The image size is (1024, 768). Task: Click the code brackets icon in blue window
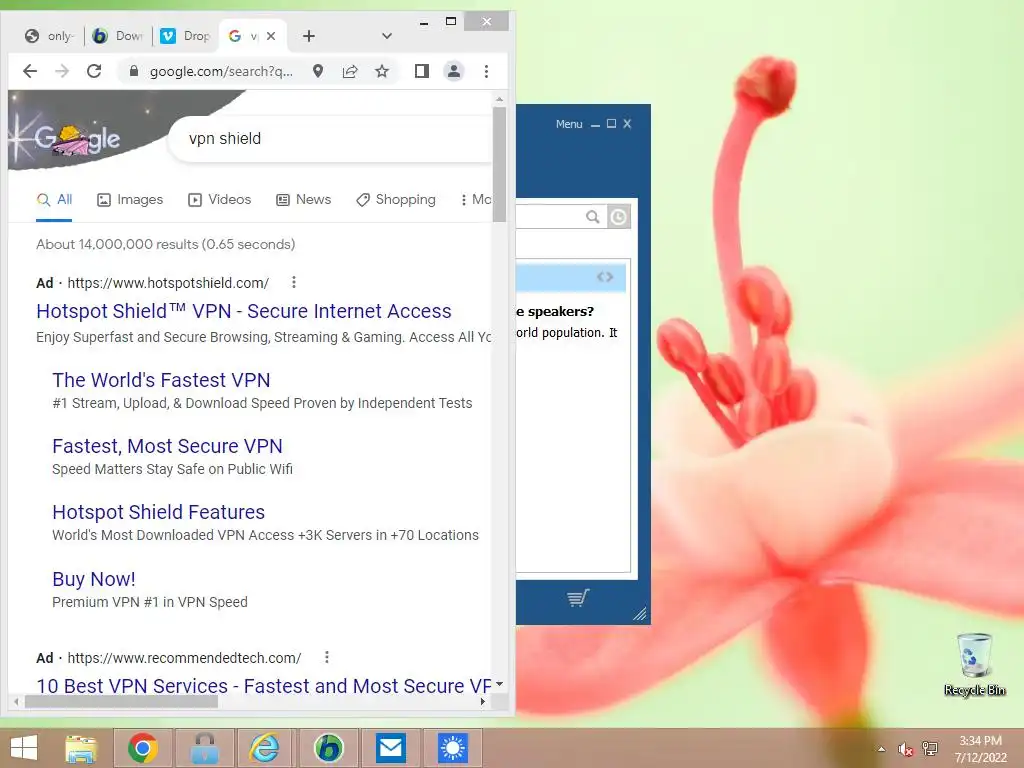[x=605, y=277]
